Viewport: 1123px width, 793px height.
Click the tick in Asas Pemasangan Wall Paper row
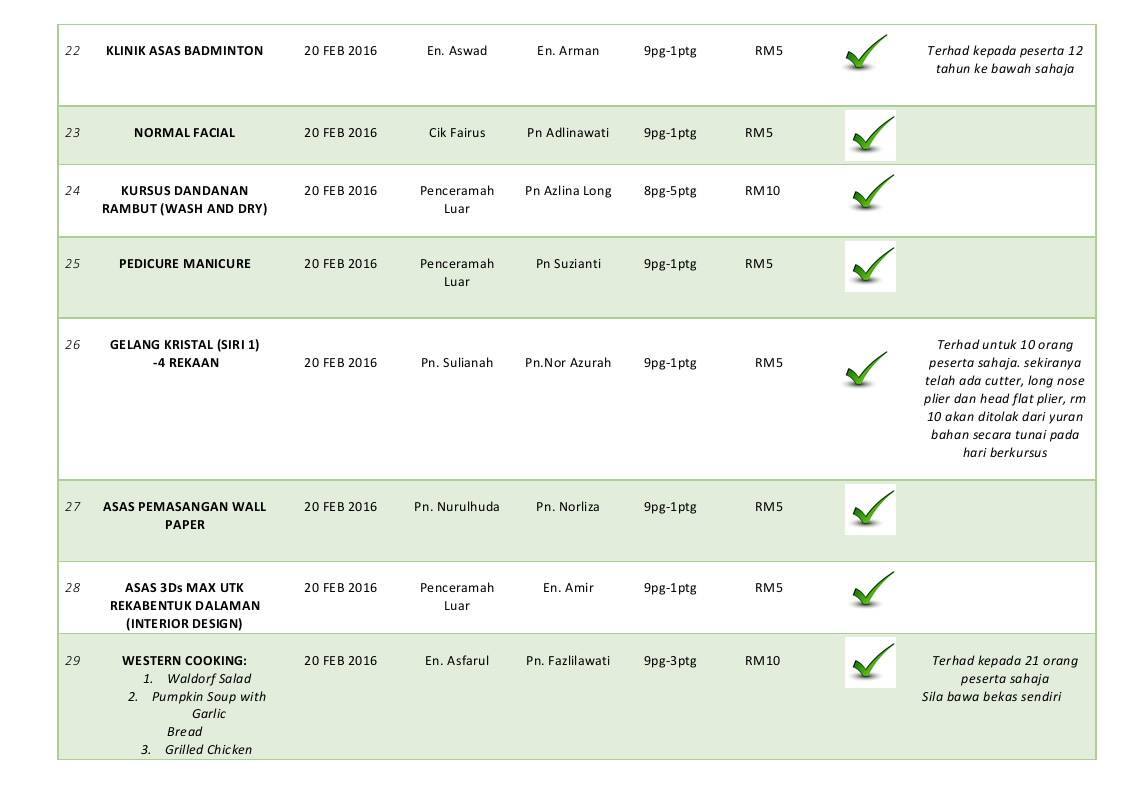870,509
